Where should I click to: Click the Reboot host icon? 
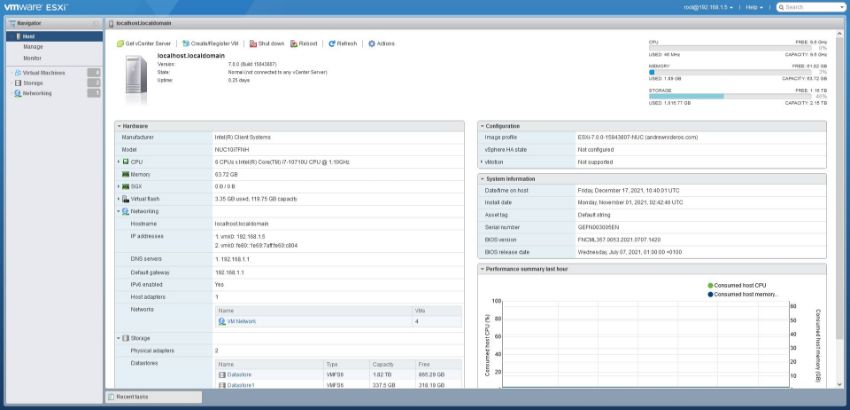294,43
